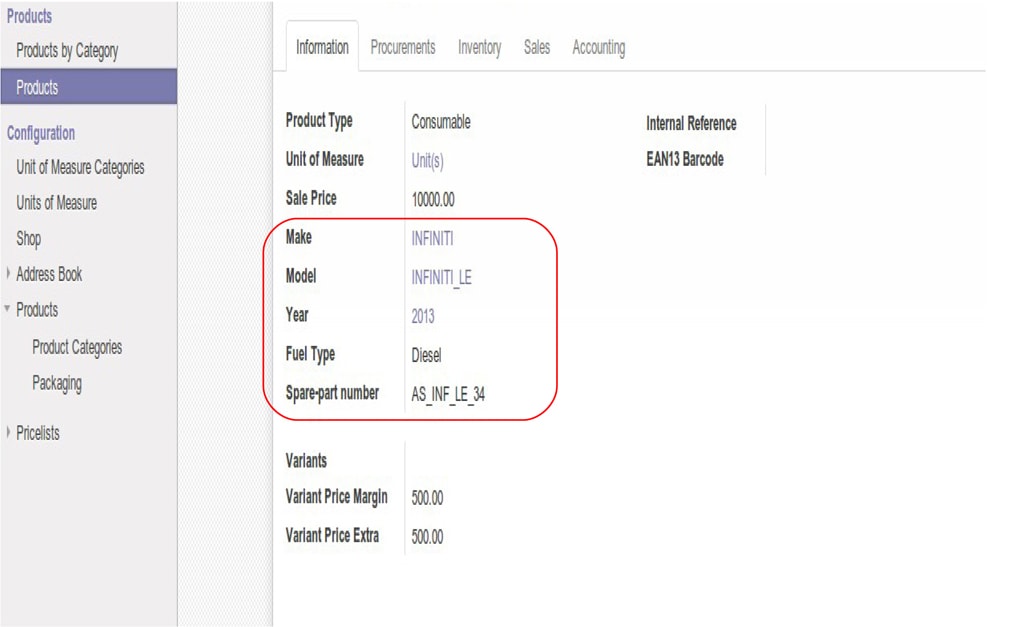Open the 2013 year link
Screen dimensions: 1015x627
point(423,316)
